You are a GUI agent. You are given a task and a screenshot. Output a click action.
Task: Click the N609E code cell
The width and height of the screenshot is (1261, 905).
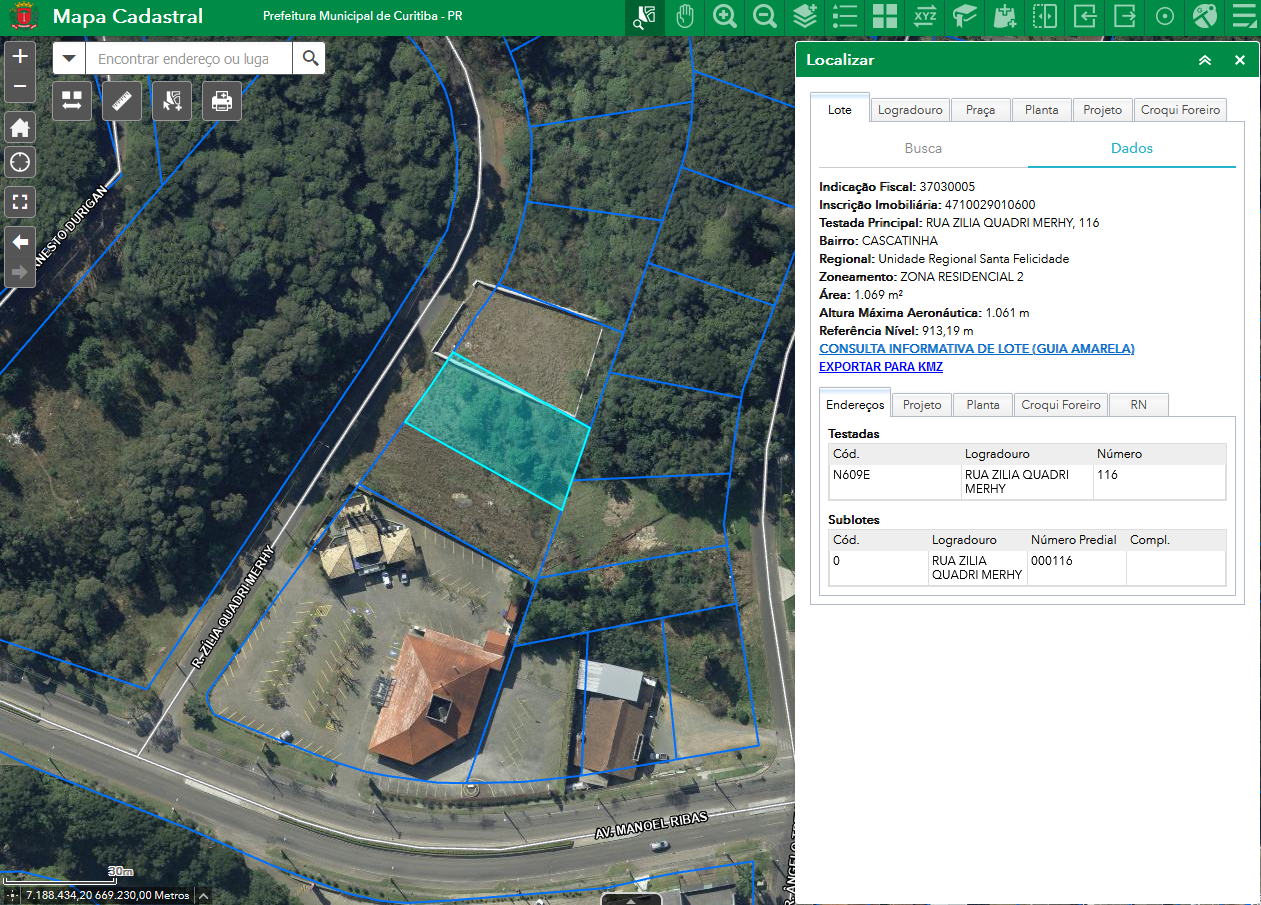[x=894, y=481]
